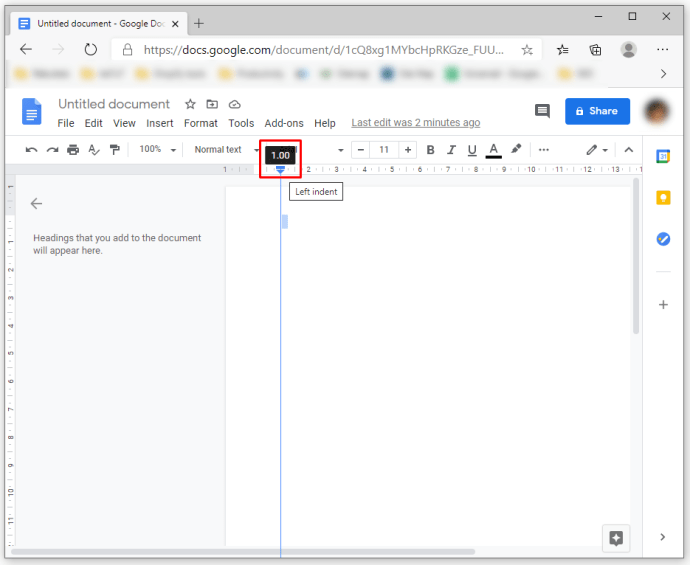The height and width of the screenshot is (565, 690).
Task: Open the Normal text style dropdown
Action: pyautogui.click(x=227, y=150)
